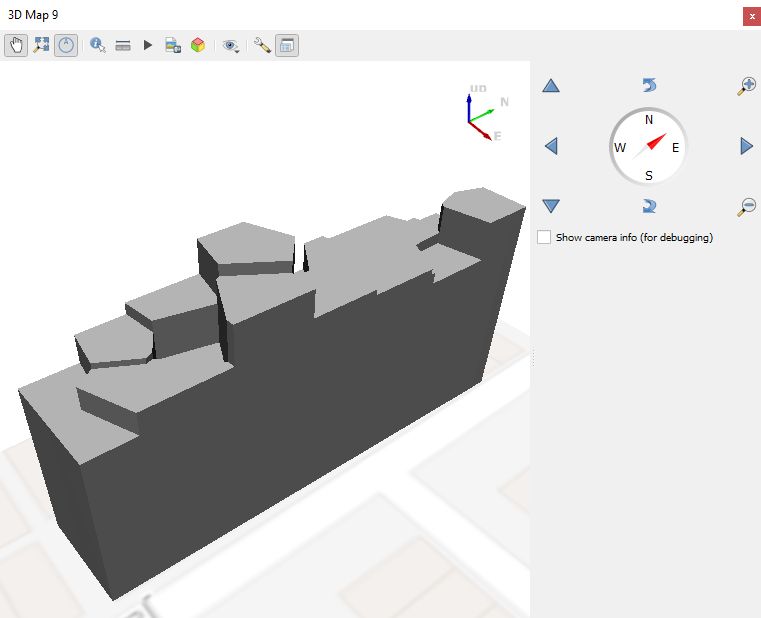Image resolution: width=761 pixels, height=618 pixels.
Task: Close the 3D Map 9 window
Action: 752,16
